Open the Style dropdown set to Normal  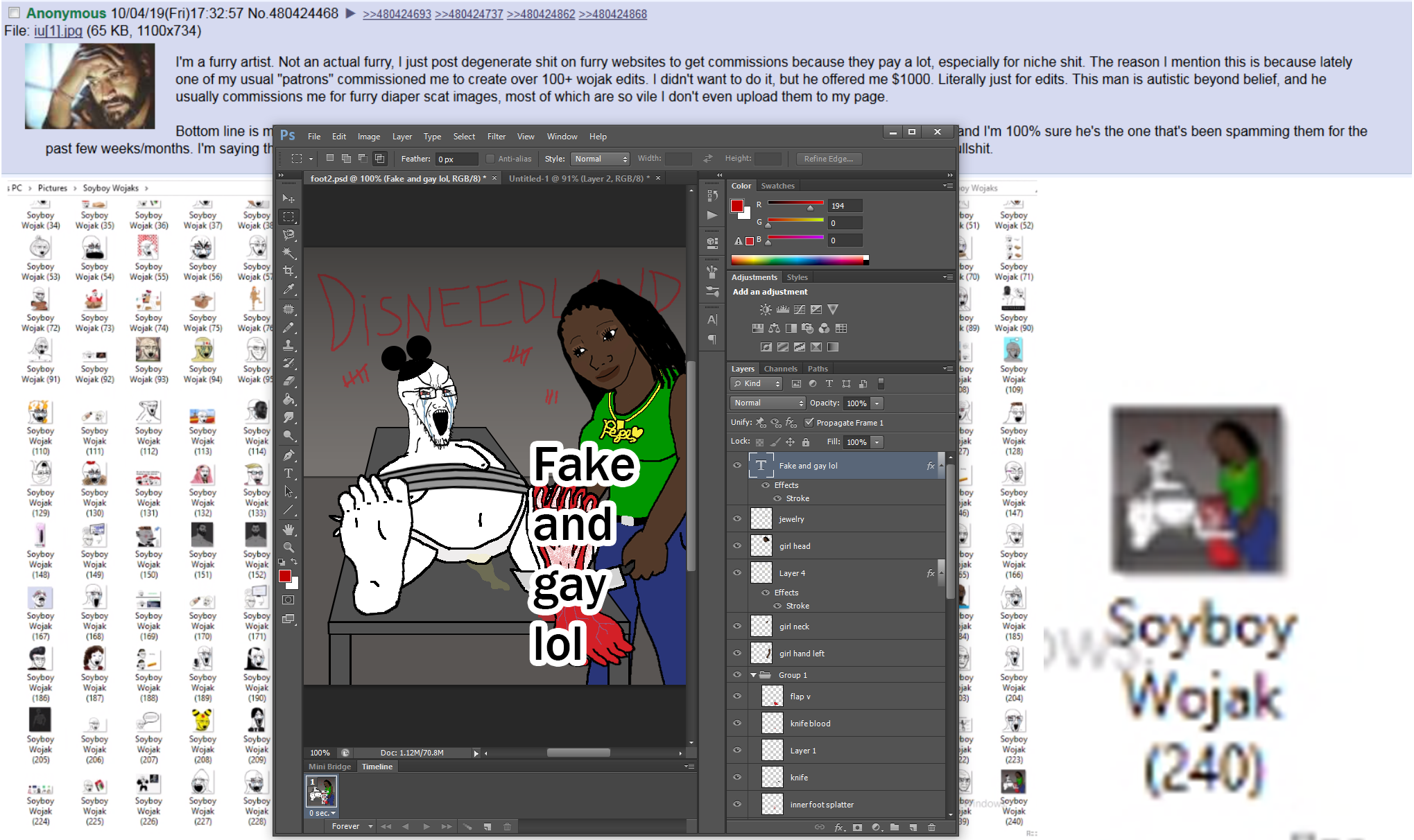point(601,159)
